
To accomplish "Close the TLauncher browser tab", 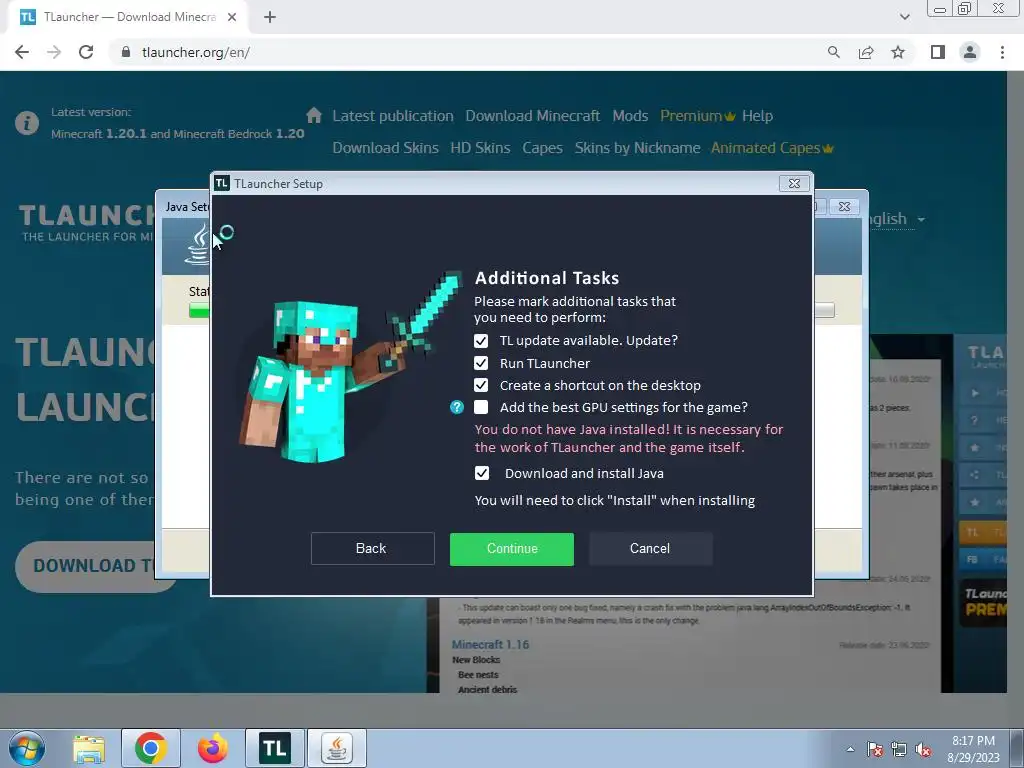I will click(232, 17).
